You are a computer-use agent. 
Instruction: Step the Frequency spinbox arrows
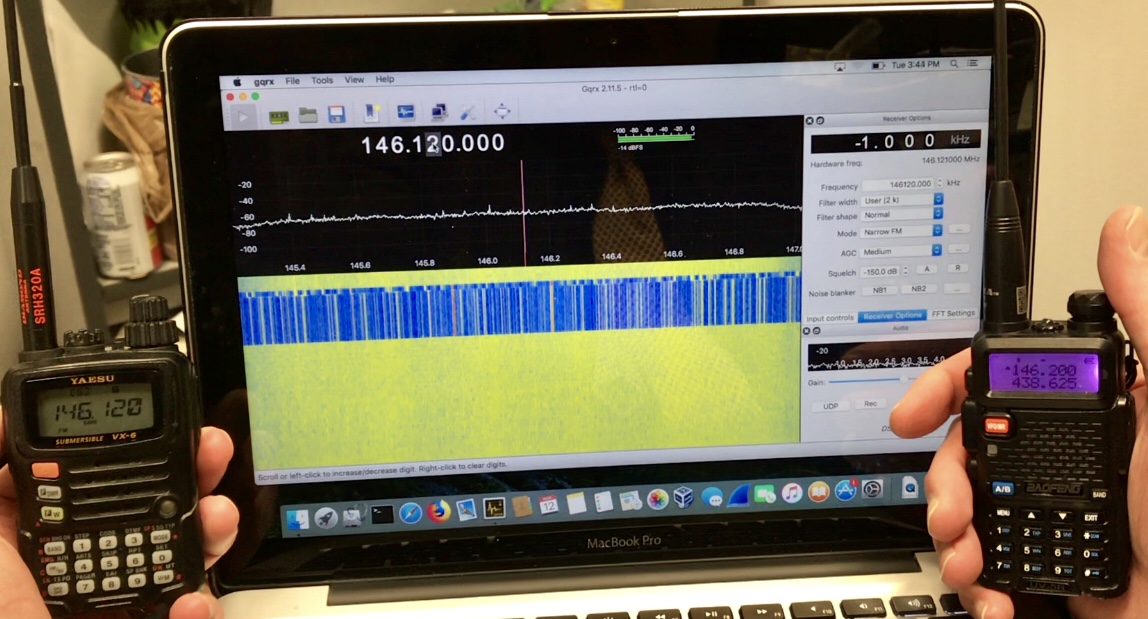[x=939, y=183]
